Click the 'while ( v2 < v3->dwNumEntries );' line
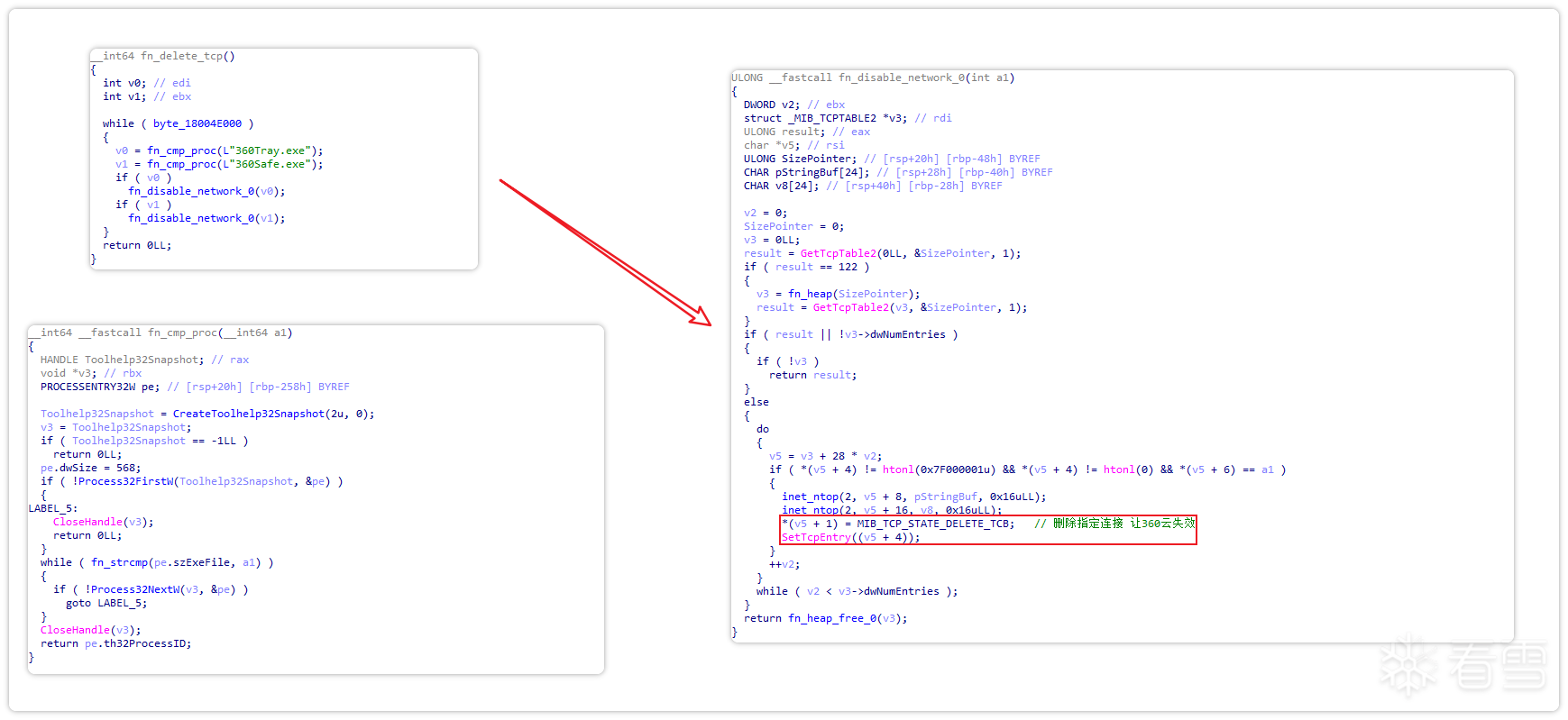1568x720 pixels. pos(857,591)
